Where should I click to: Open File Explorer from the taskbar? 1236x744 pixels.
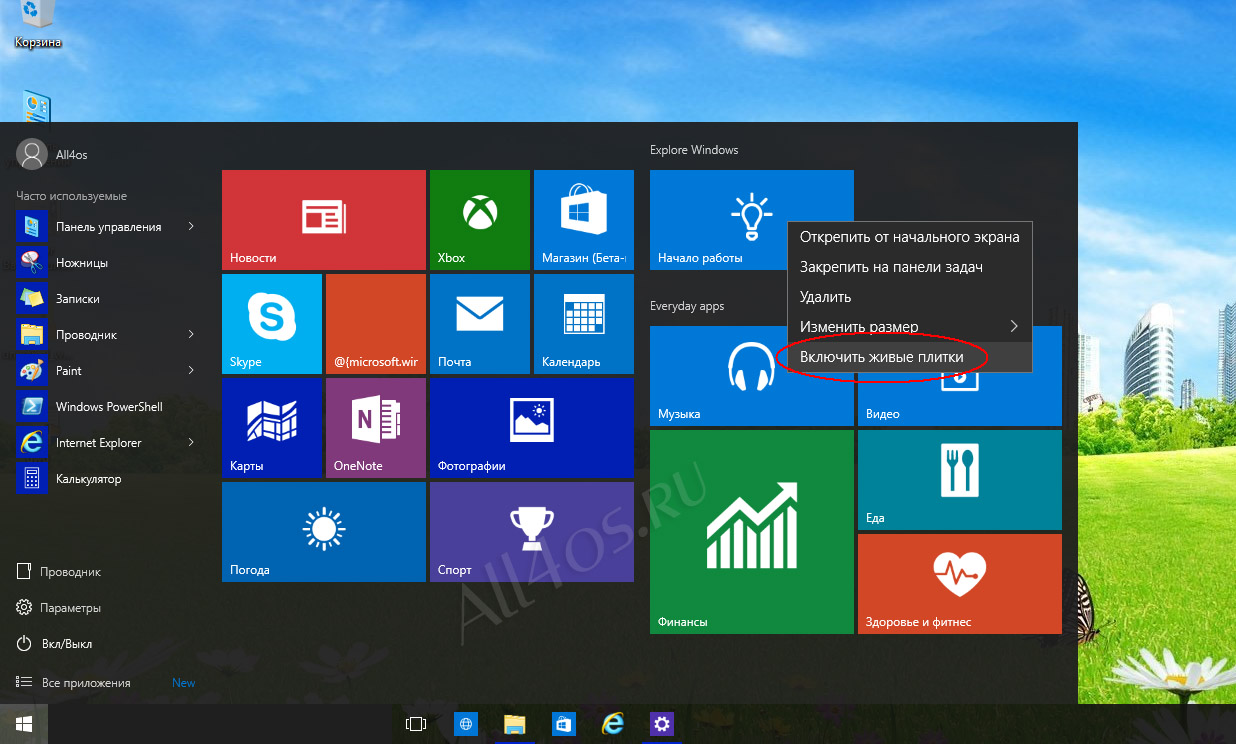(x=514, y=724)
